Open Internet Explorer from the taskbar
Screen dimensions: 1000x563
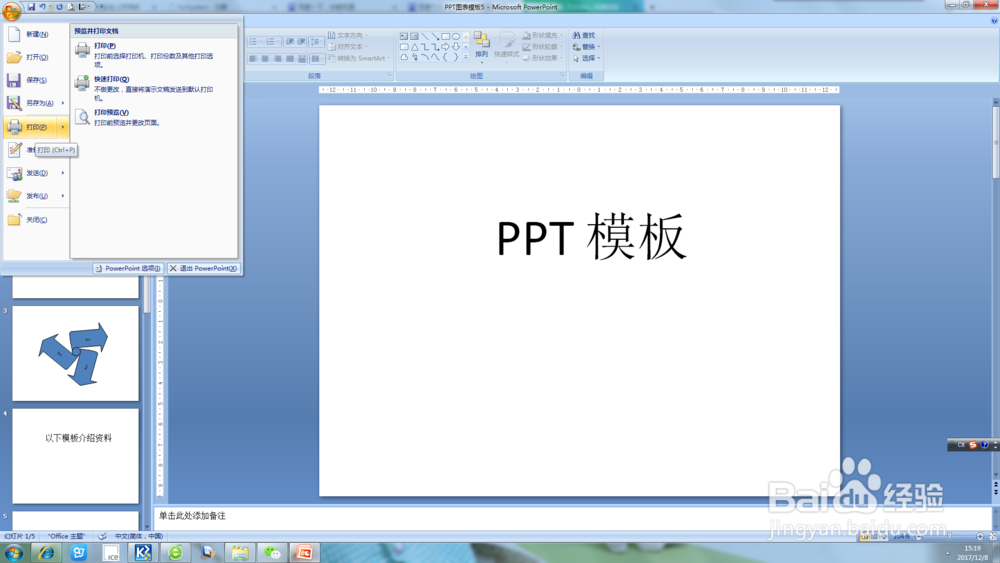(46, 552)
